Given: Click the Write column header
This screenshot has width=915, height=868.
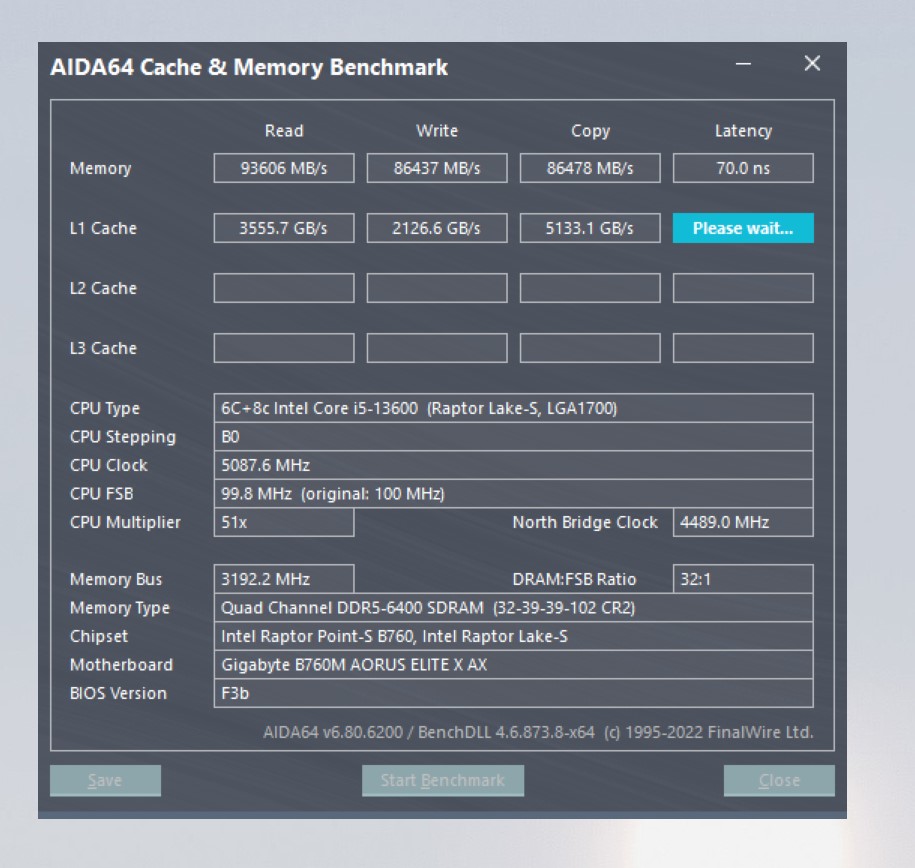Looking at the screenshot, I should [436, 131].
